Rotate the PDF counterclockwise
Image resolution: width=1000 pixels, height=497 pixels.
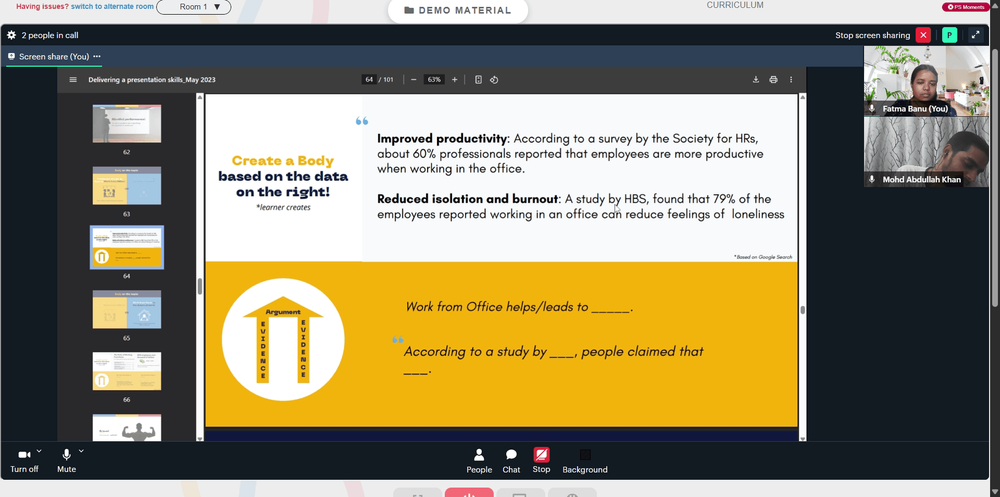(x=494, y=80)
